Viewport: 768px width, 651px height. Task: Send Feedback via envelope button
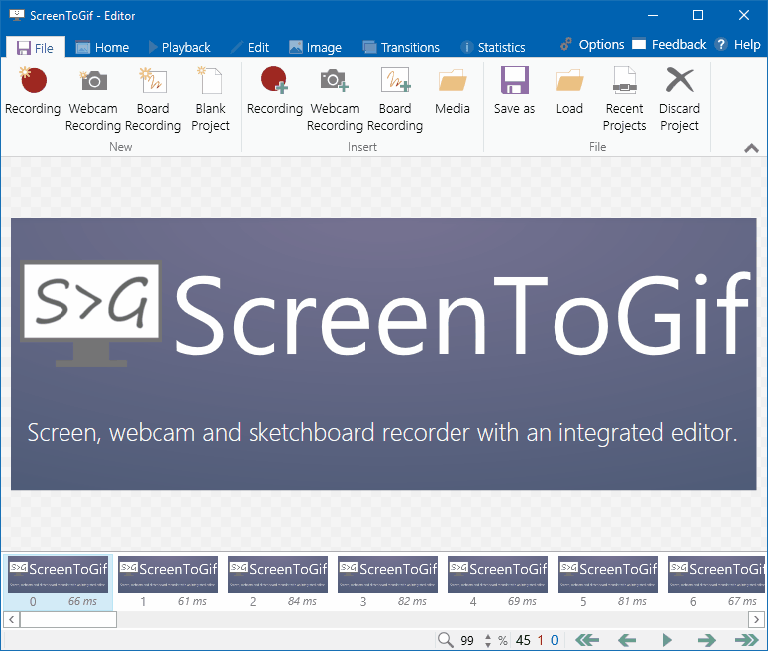coord(669,45)
